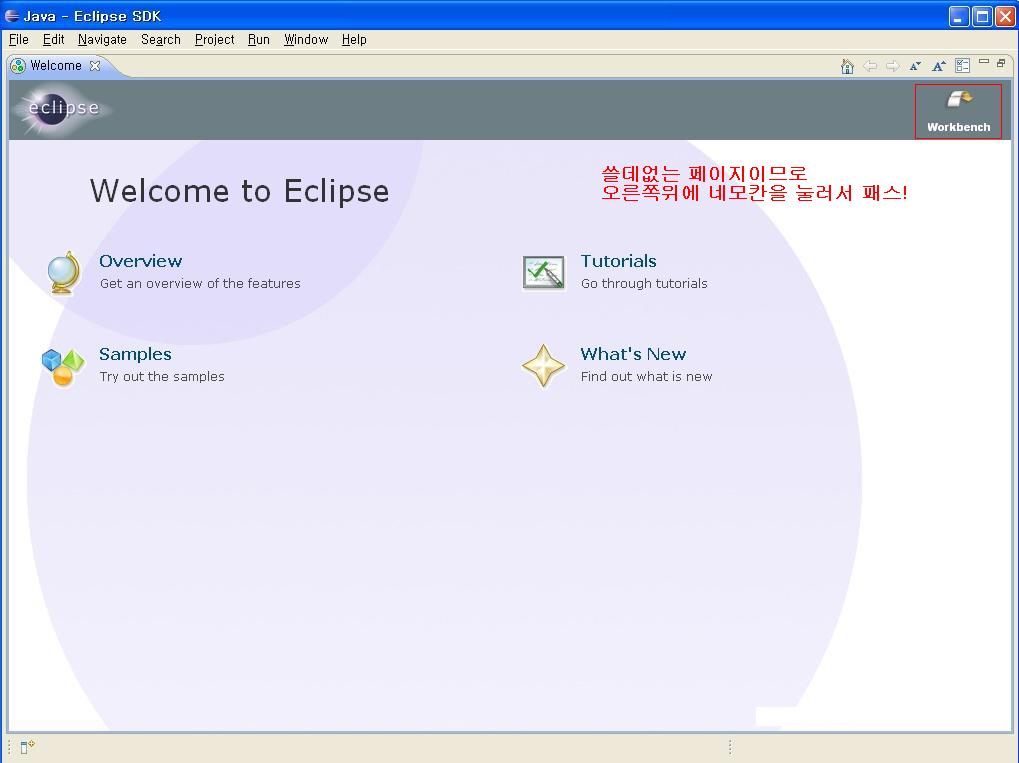Open the What's New link
The image size is (1019, 763).
click(633, 354)
